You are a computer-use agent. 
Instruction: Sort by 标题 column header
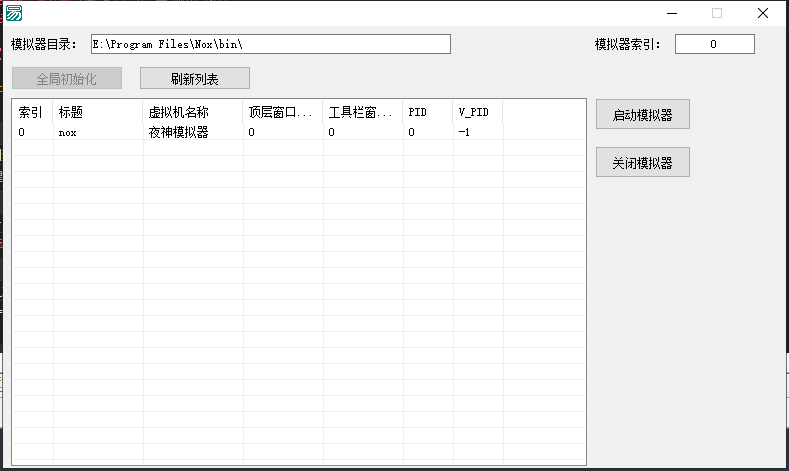click(98, 112)
